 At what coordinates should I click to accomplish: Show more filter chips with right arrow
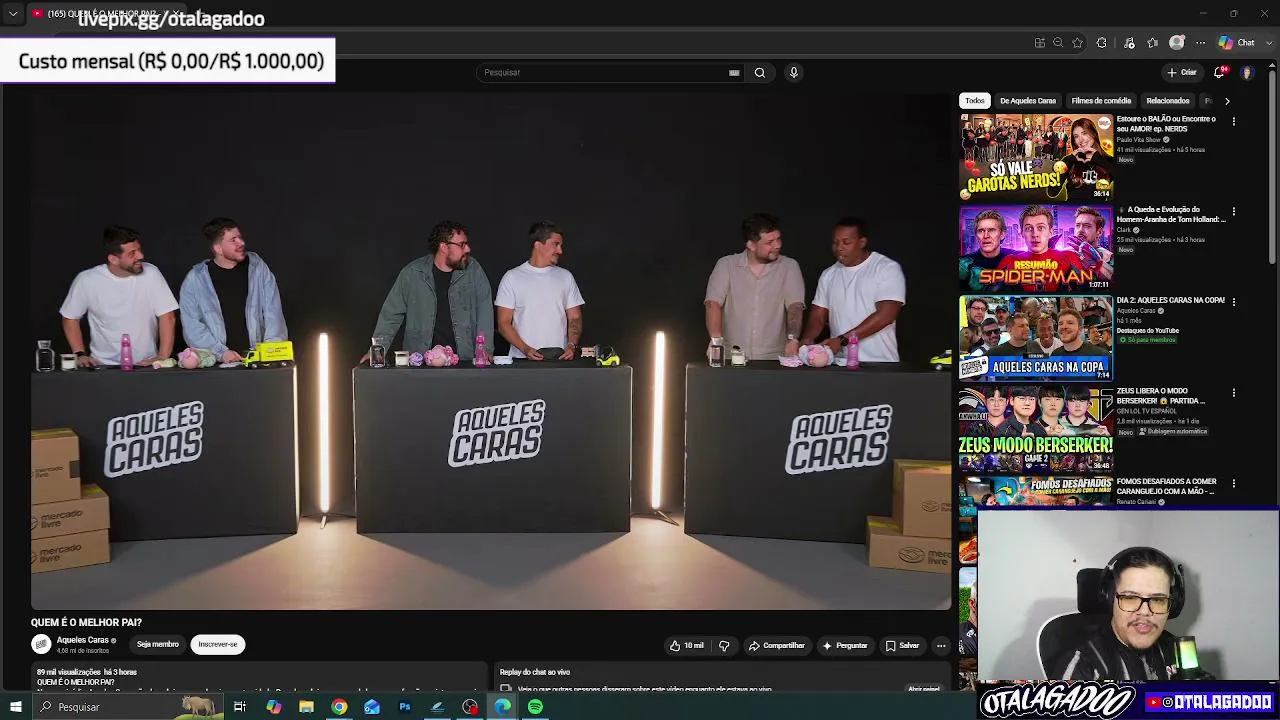click(1227, 101)
